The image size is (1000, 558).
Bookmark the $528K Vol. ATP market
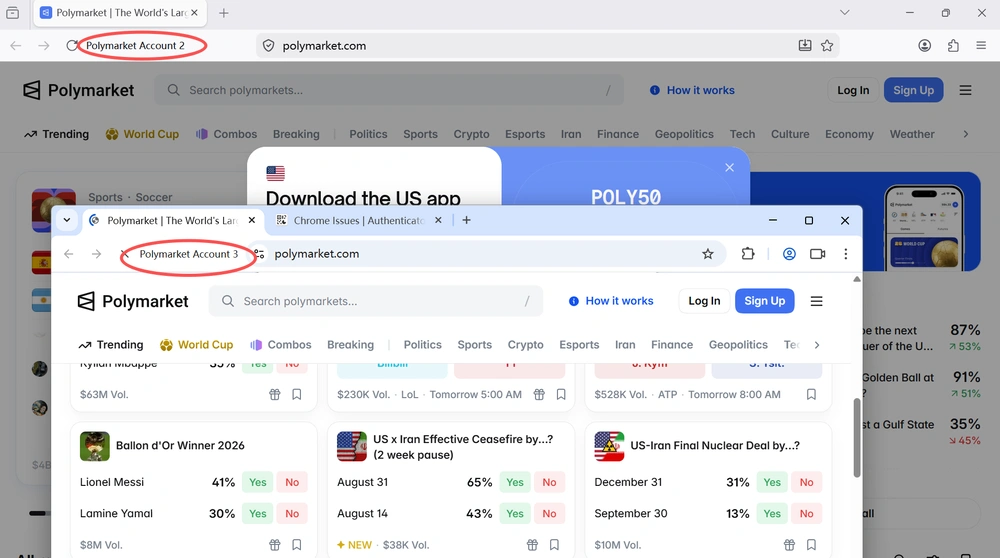811,394
